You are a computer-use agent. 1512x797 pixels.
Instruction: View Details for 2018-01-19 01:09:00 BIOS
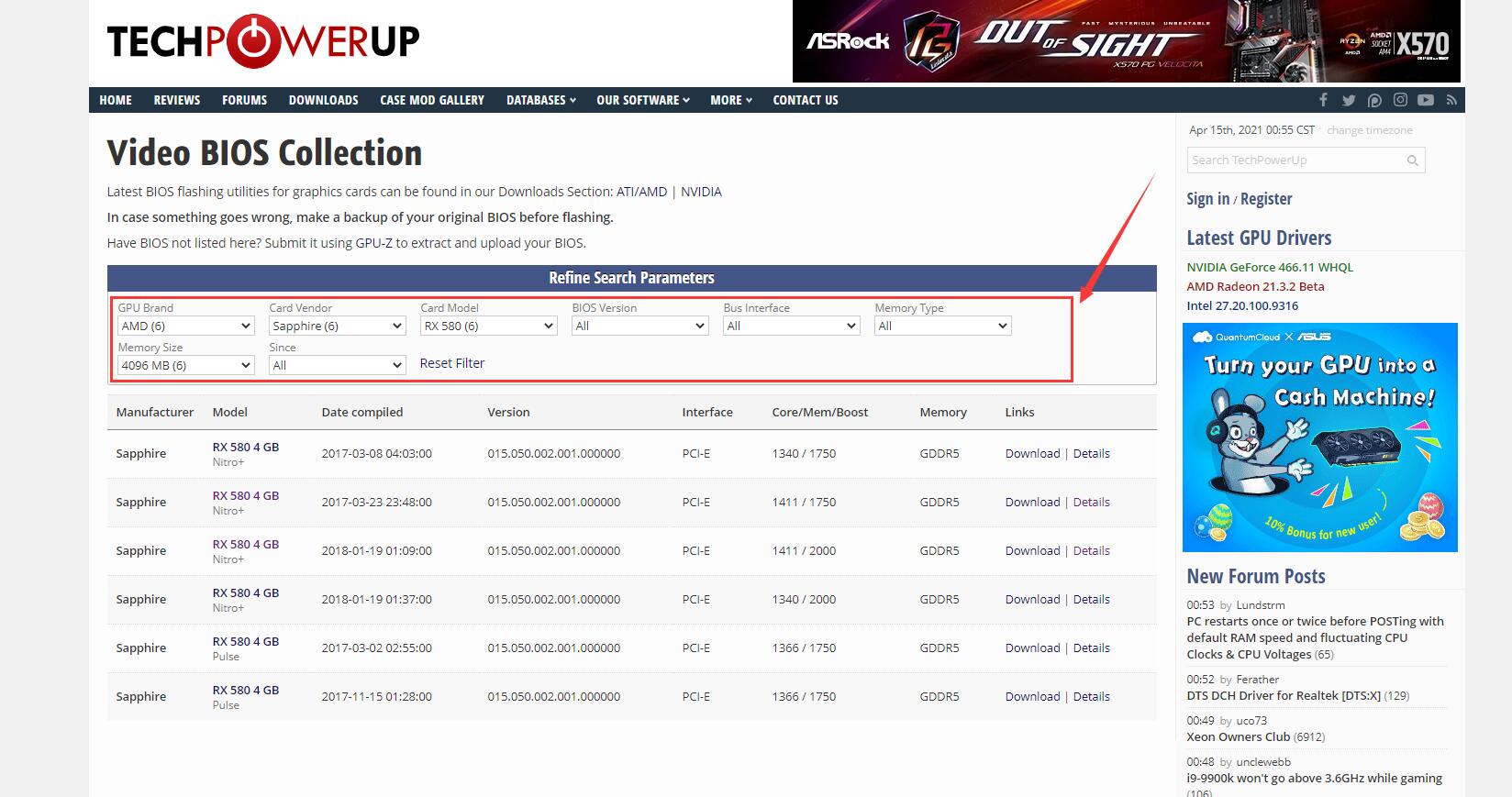click(x=1092, y=551)
